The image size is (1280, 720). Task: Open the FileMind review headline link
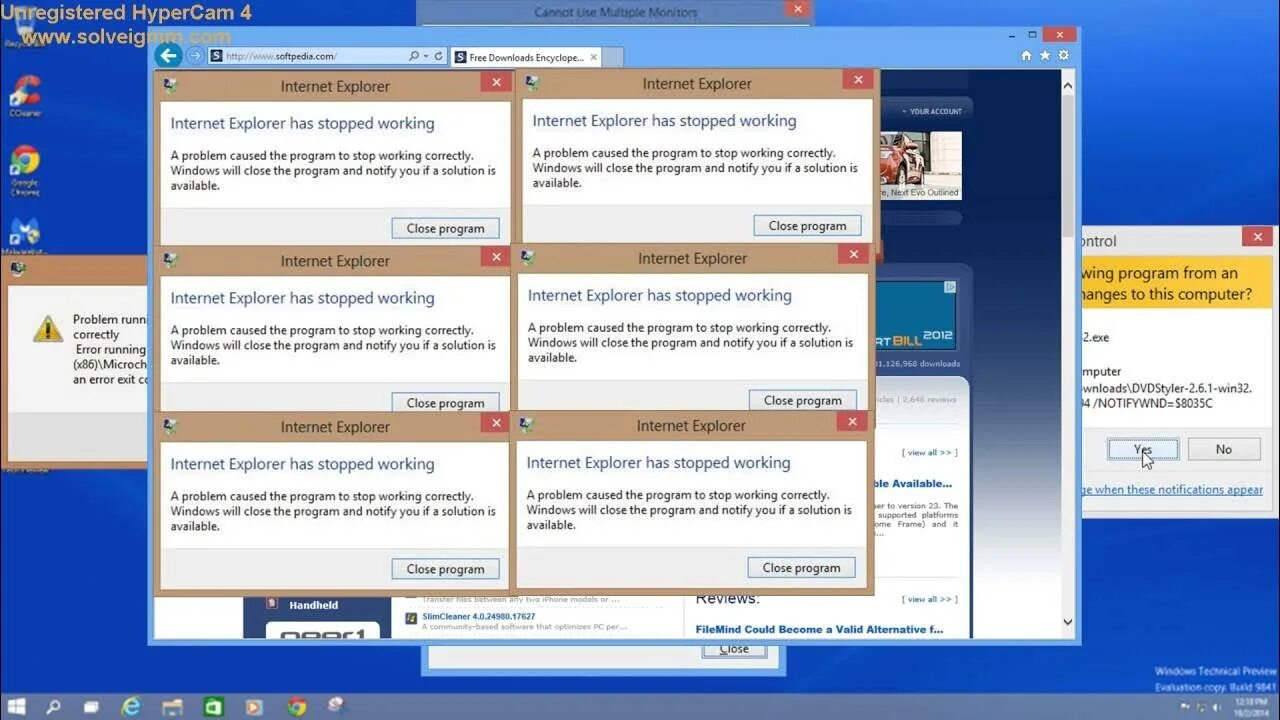(819, 629)
